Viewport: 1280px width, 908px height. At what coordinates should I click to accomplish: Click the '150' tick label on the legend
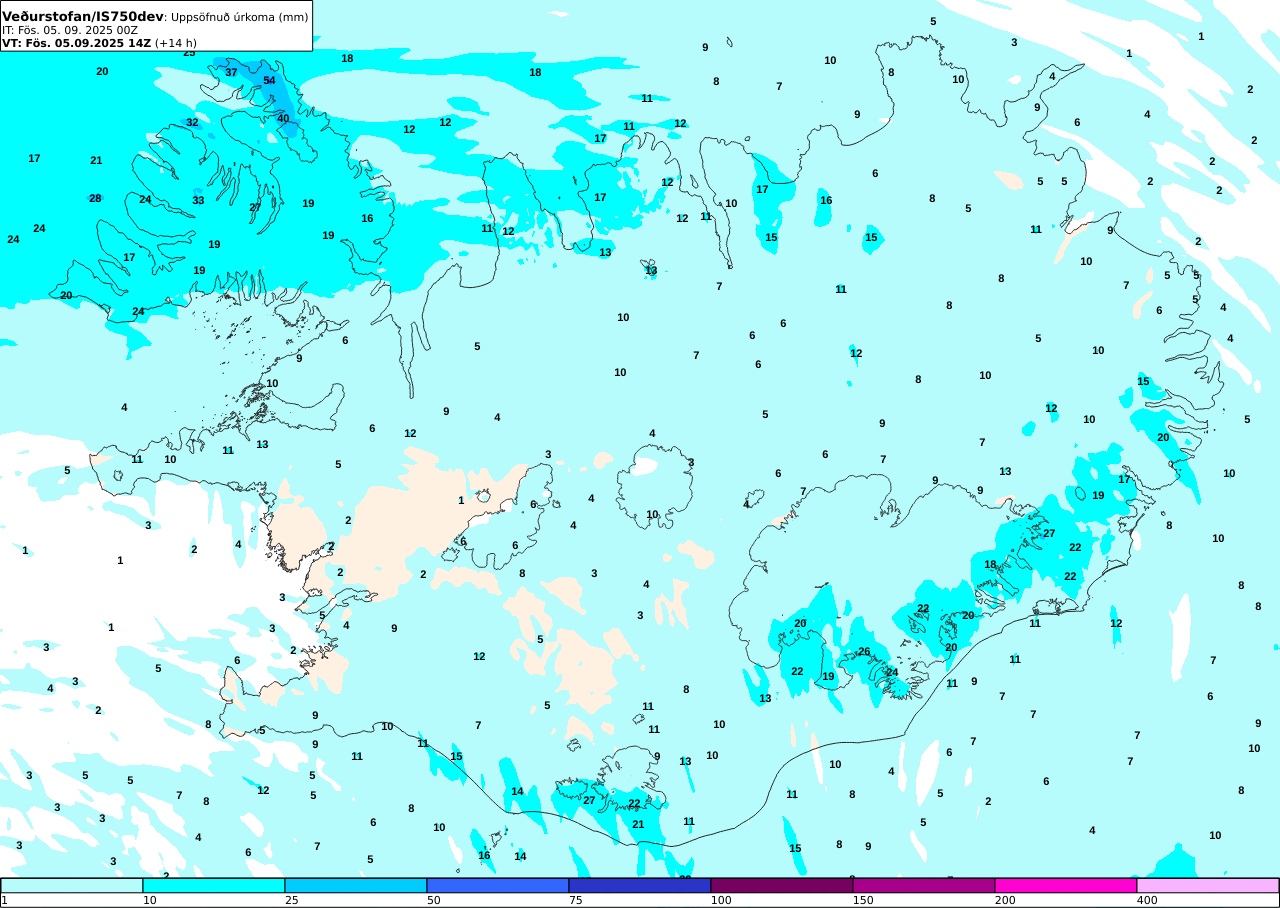[x=863, y=900]
